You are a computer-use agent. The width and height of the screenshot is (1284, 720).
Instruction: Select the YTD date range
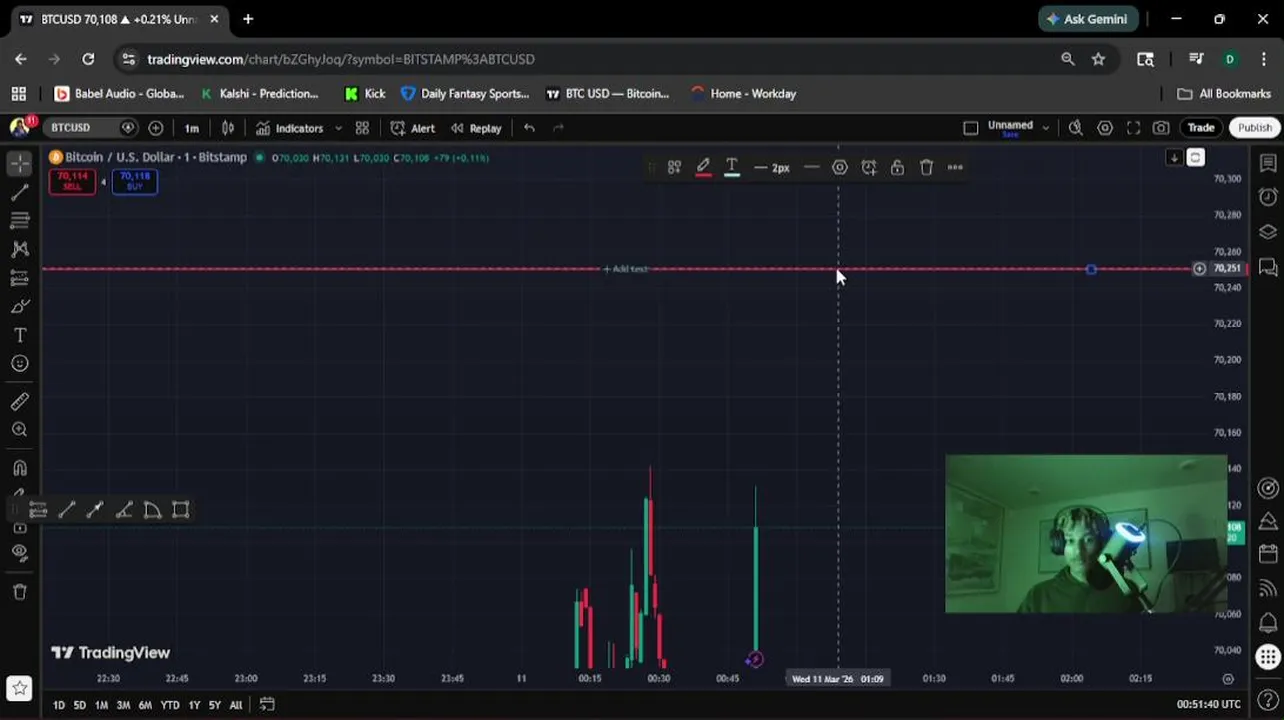(x=169, y=705)
